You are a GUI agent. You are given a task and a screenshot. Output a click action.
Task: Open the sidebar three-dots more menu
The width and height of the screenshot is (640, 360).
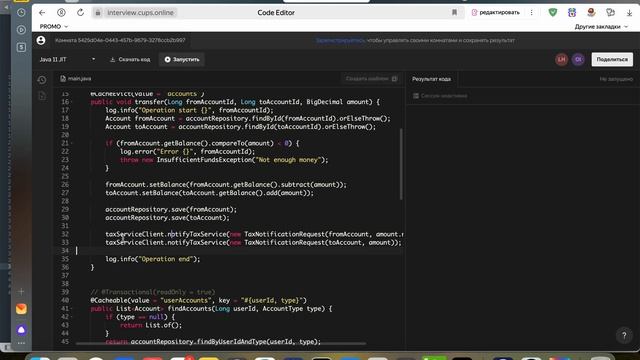21,343
